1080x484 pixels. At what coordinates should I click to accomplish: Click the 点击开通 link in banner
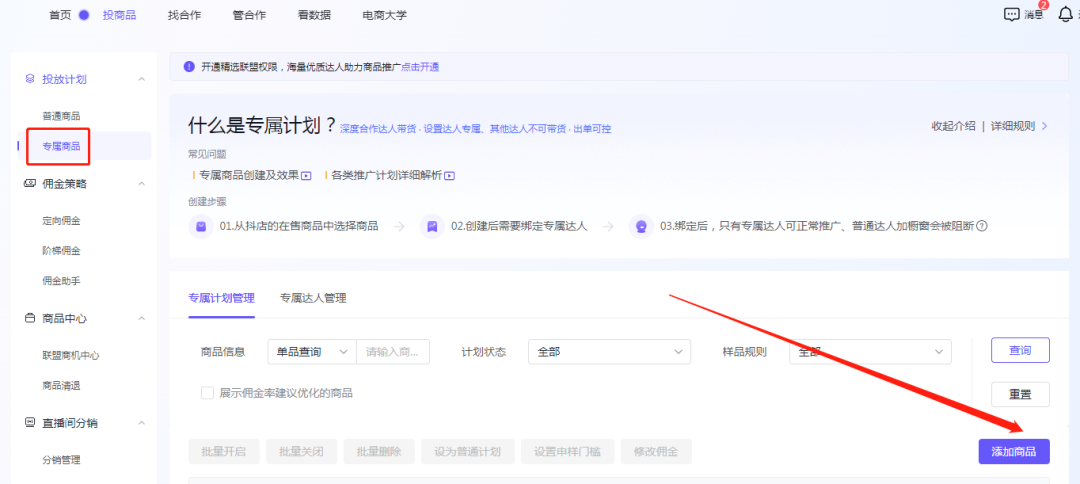(420, 67)
